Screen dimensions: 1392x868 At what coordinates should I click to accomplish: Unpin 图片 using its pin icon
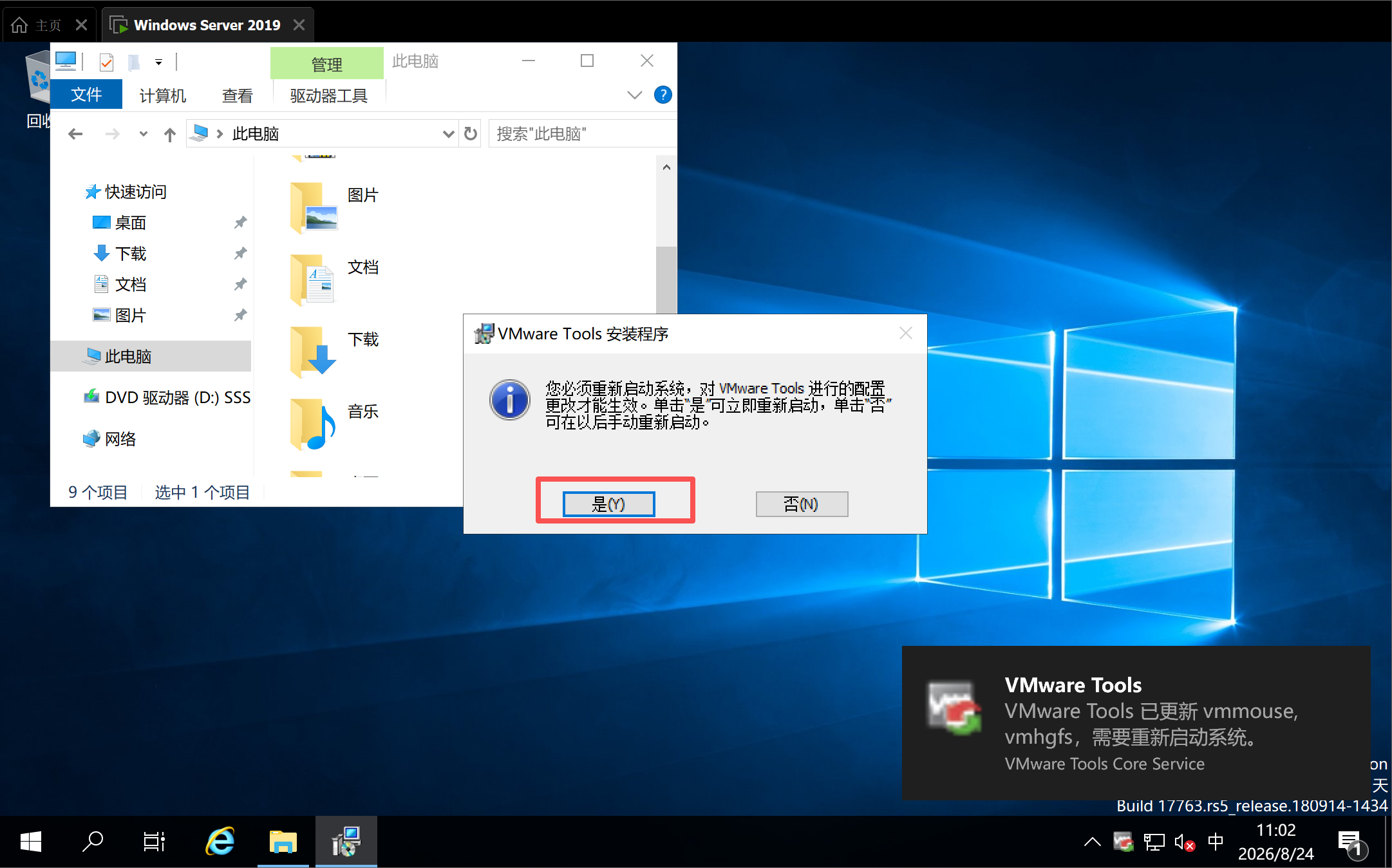240,316
